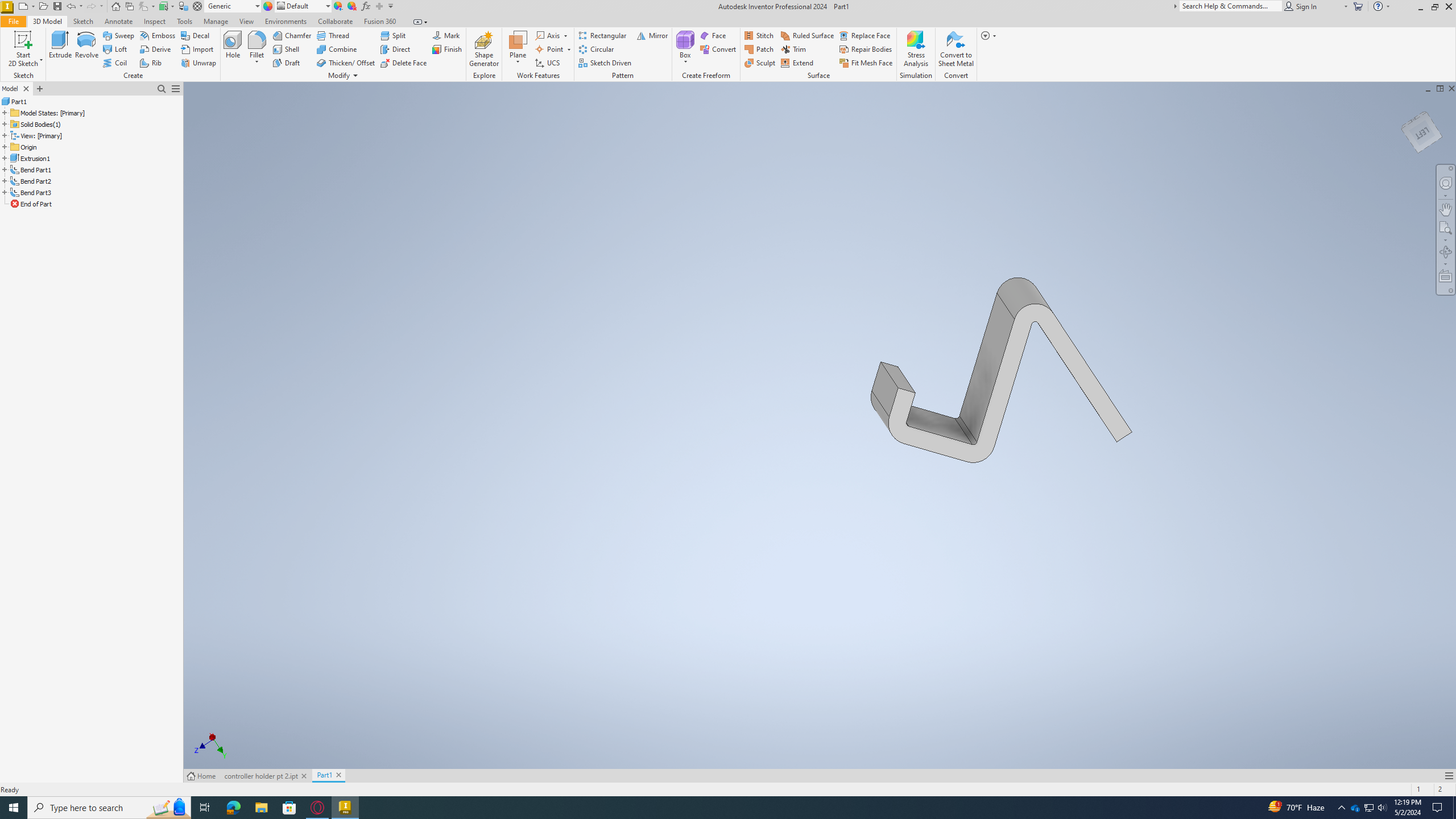
Task: Click the taskbar search box
Action: click(x=109, y=808)
